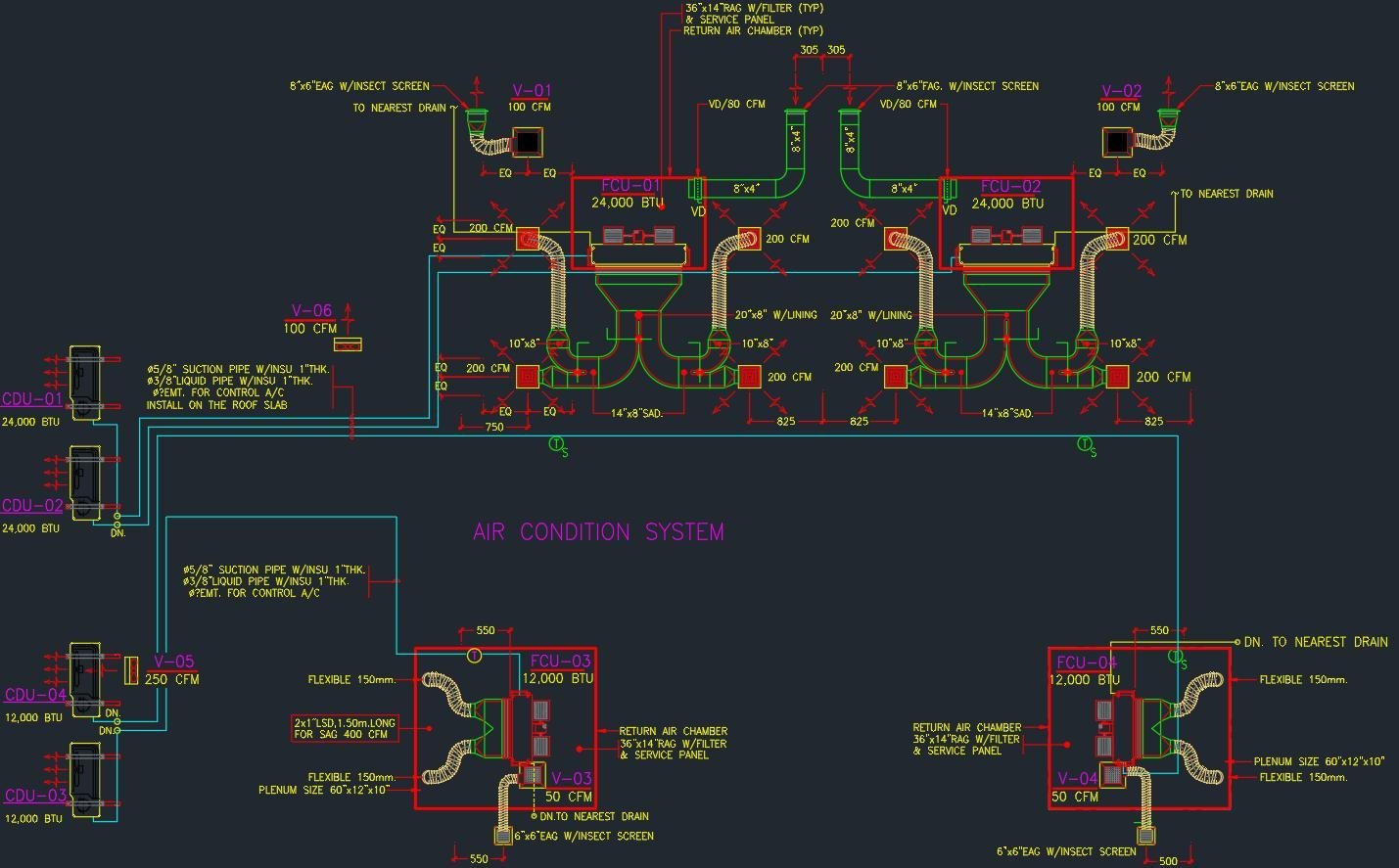1399x868 pixels.
Task: Select the exhaust grille square below FCU-03
Action: 503,836
